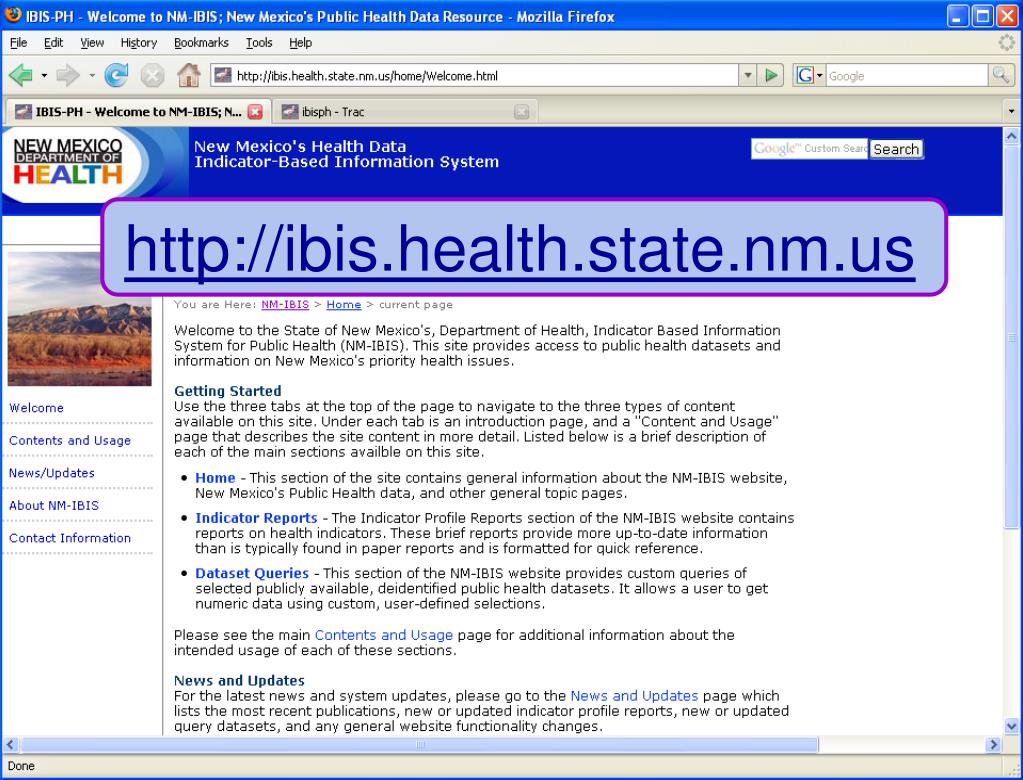1023x780 pixels.
Task: Open the History menu
Action: 139,42
